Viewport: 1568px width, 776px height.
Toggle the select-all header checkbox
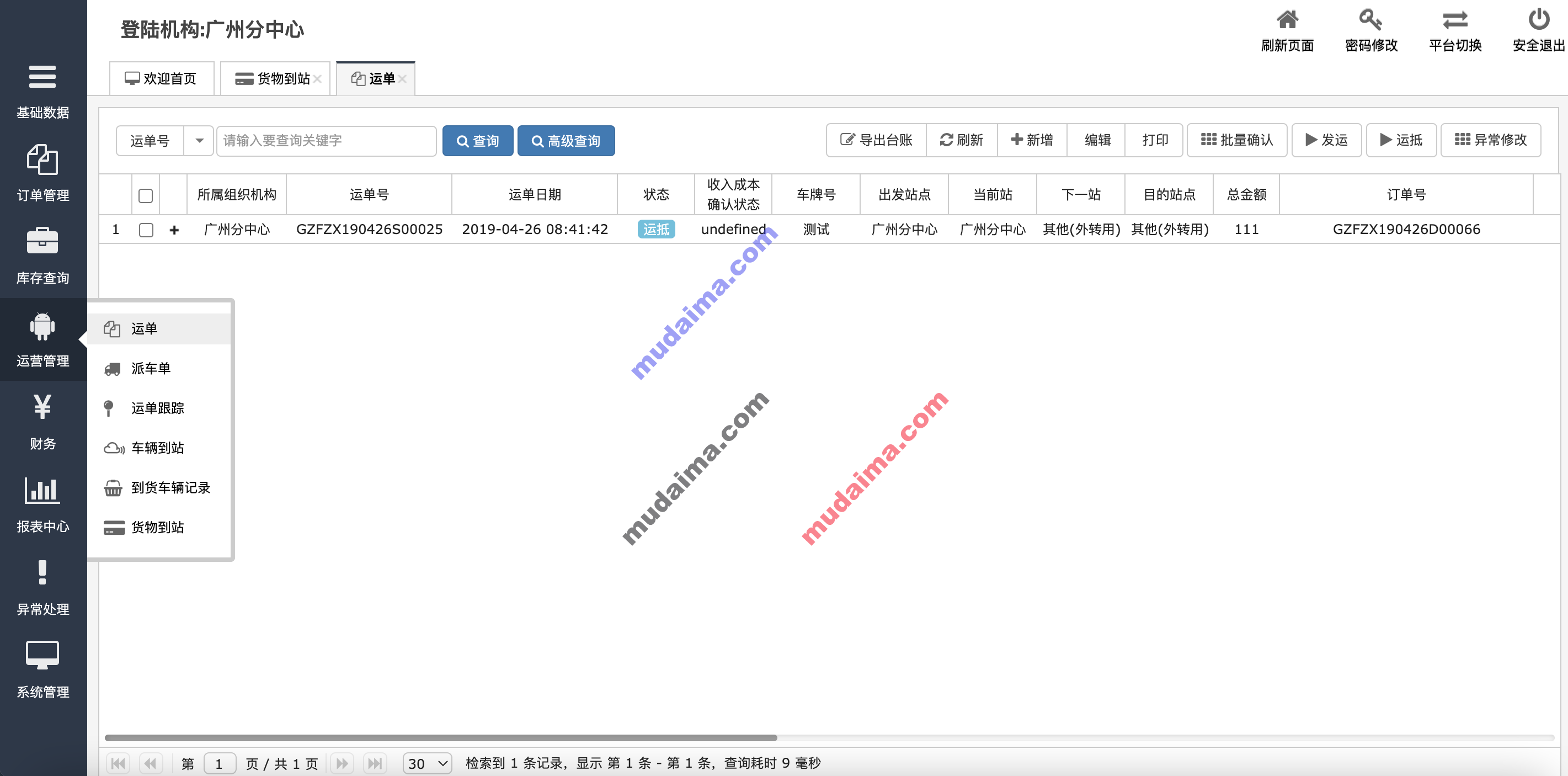point(146,195)
